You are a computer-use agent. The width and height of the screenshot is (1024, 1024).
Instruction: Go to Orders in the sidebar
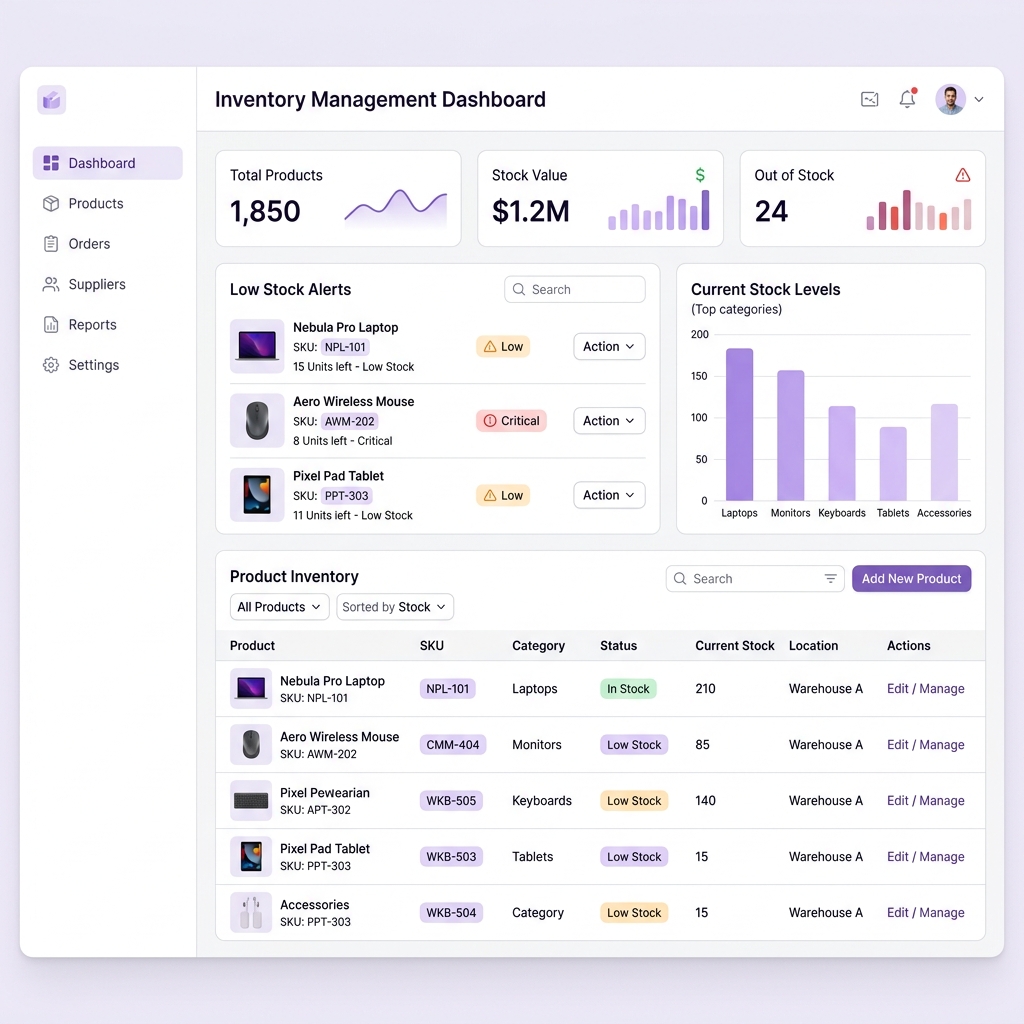(x=89, y=244)
